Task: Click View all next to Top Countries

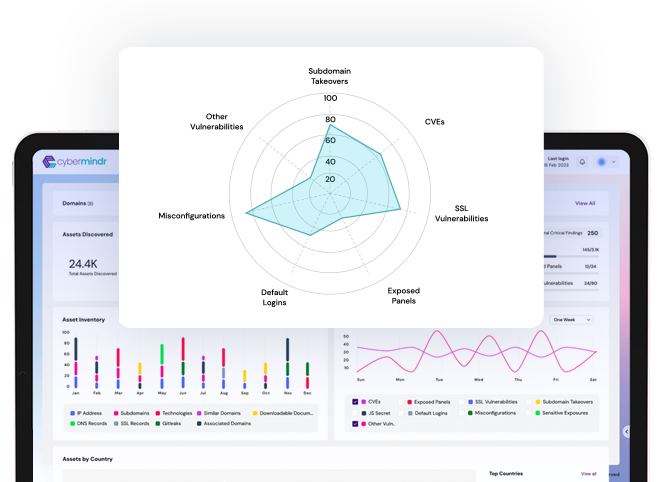Action: [x=588, y=474]
